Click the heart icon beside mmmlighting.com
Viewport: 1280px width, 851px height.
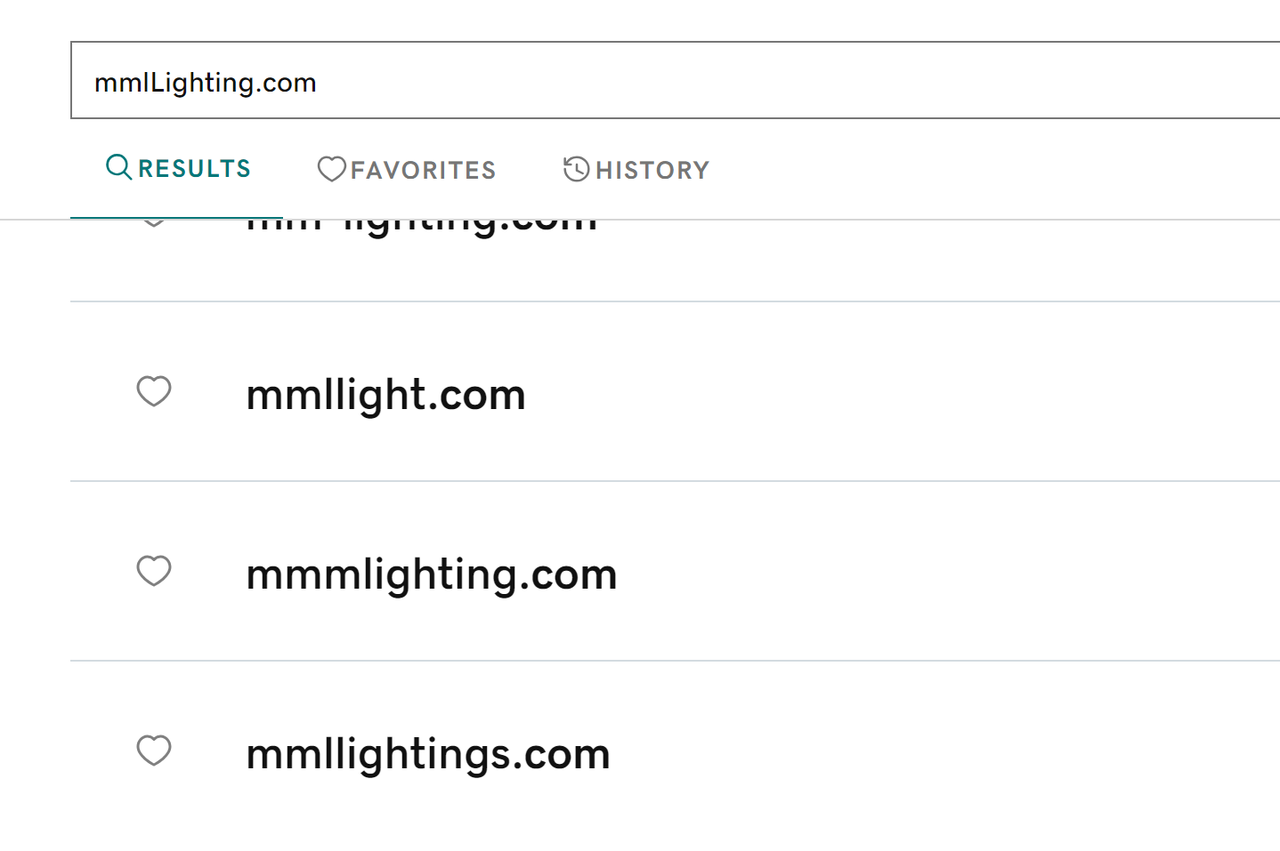pyautogui.click(x=154, y=571)
